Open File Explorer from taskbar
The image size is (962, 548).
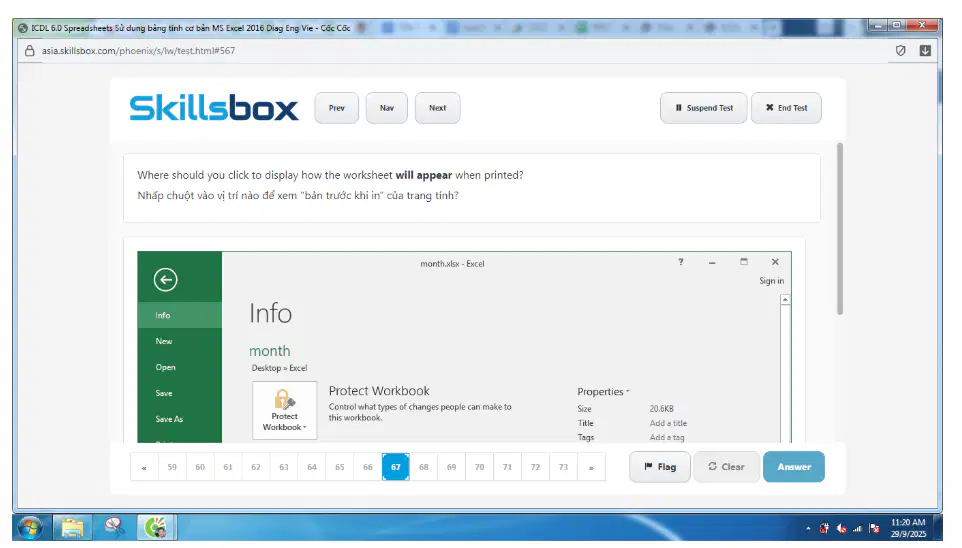[72, 527]
